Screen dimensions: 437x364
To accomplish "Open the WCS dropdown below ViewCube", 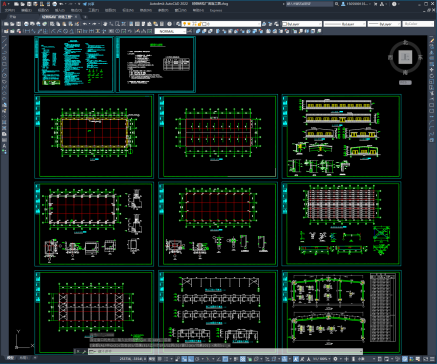I will 405,82.
